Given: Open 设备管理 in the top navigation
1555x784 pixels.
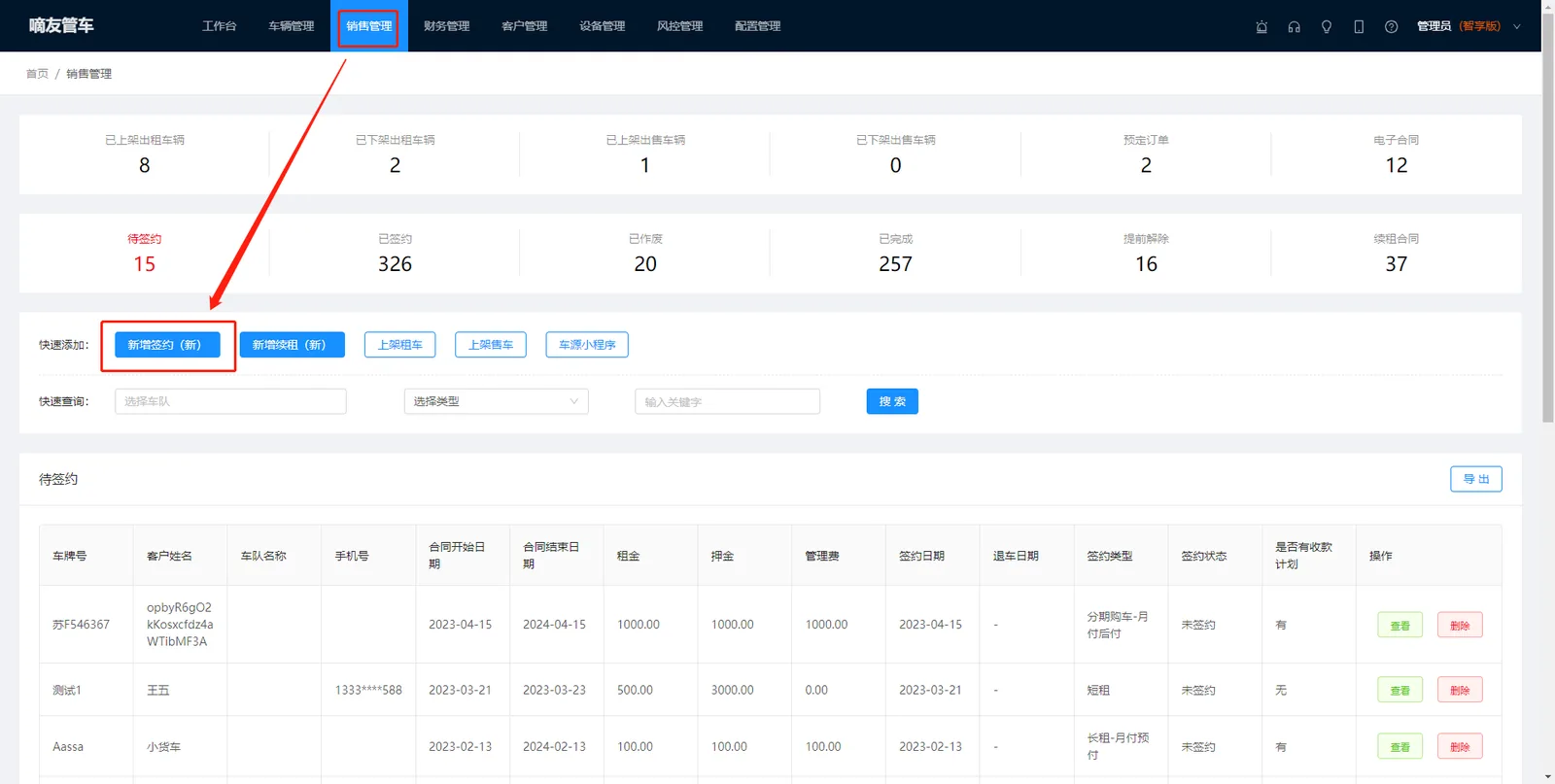Looking at the screenshot, I should (x=602, y=26).
